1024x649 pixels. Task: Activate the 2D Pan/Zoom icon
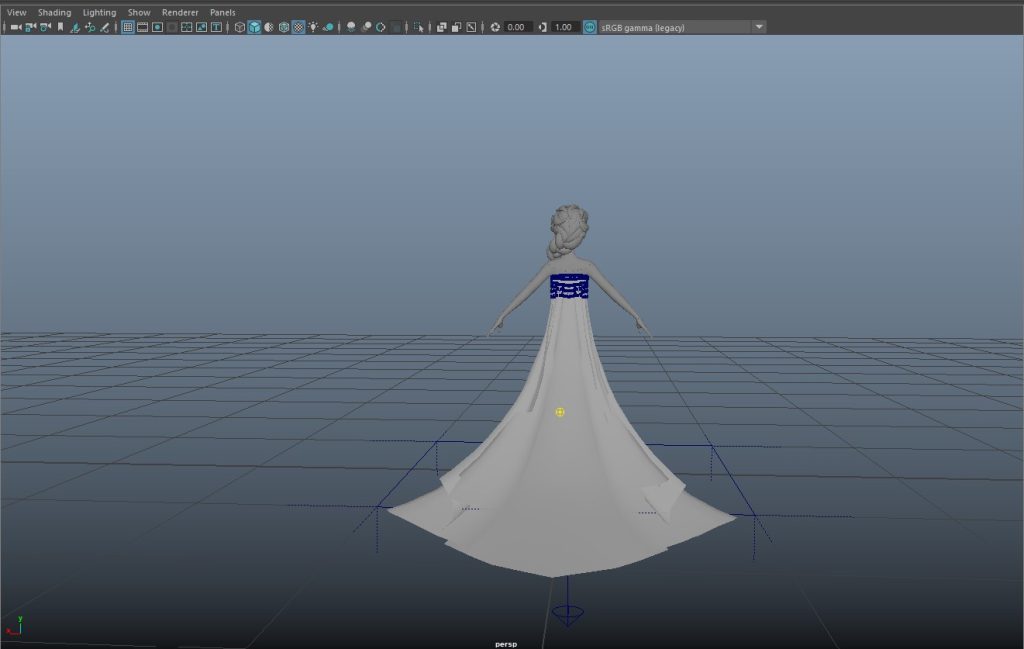(90, 27)
